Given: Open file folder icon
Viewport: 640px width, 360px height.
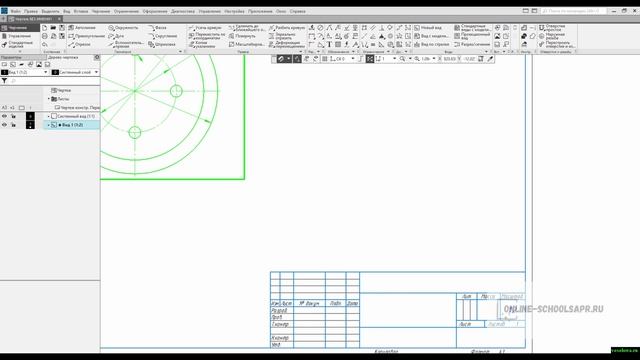Looking at the screenshot, I should [53, 28].
